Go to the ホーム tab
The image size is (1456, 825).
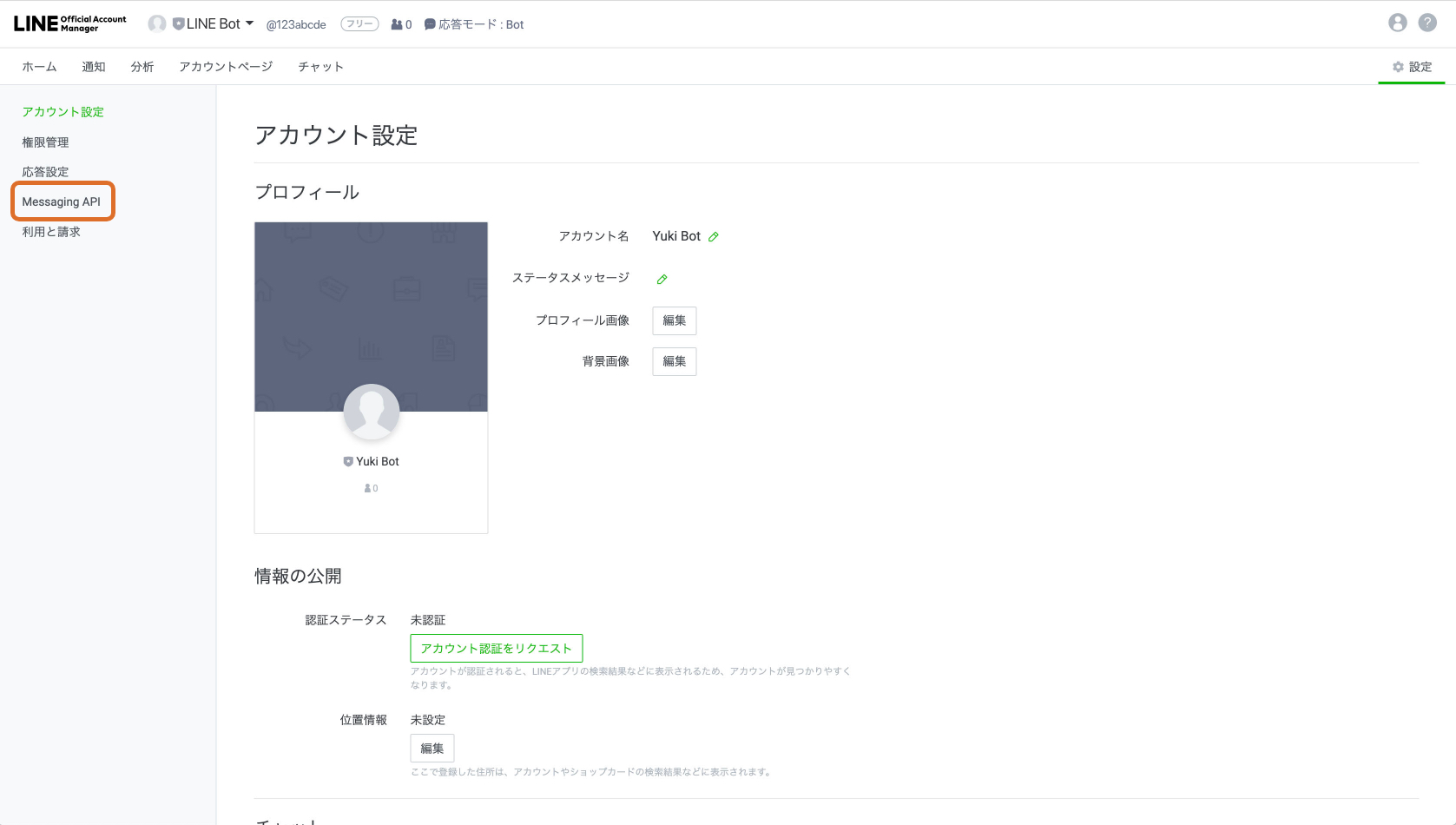39,67
